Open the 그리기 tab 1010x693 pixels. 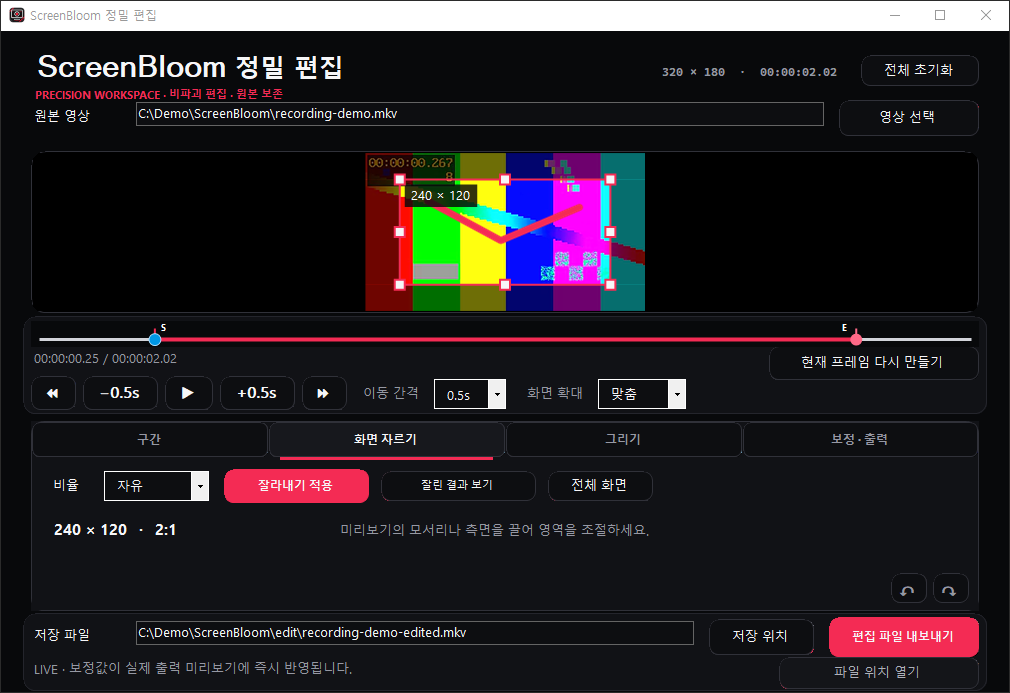pos(623,439)
